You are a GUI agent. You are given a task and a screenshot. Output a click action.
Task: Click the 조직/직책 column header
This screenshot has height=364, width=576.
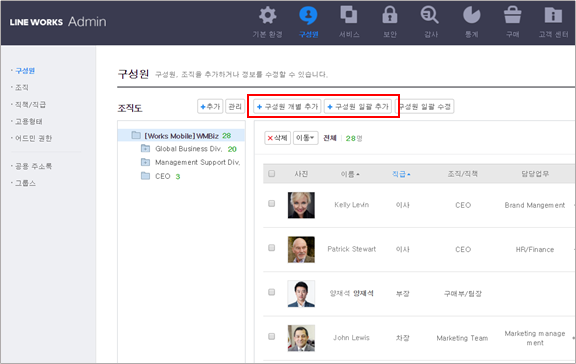tap(462, 174)
